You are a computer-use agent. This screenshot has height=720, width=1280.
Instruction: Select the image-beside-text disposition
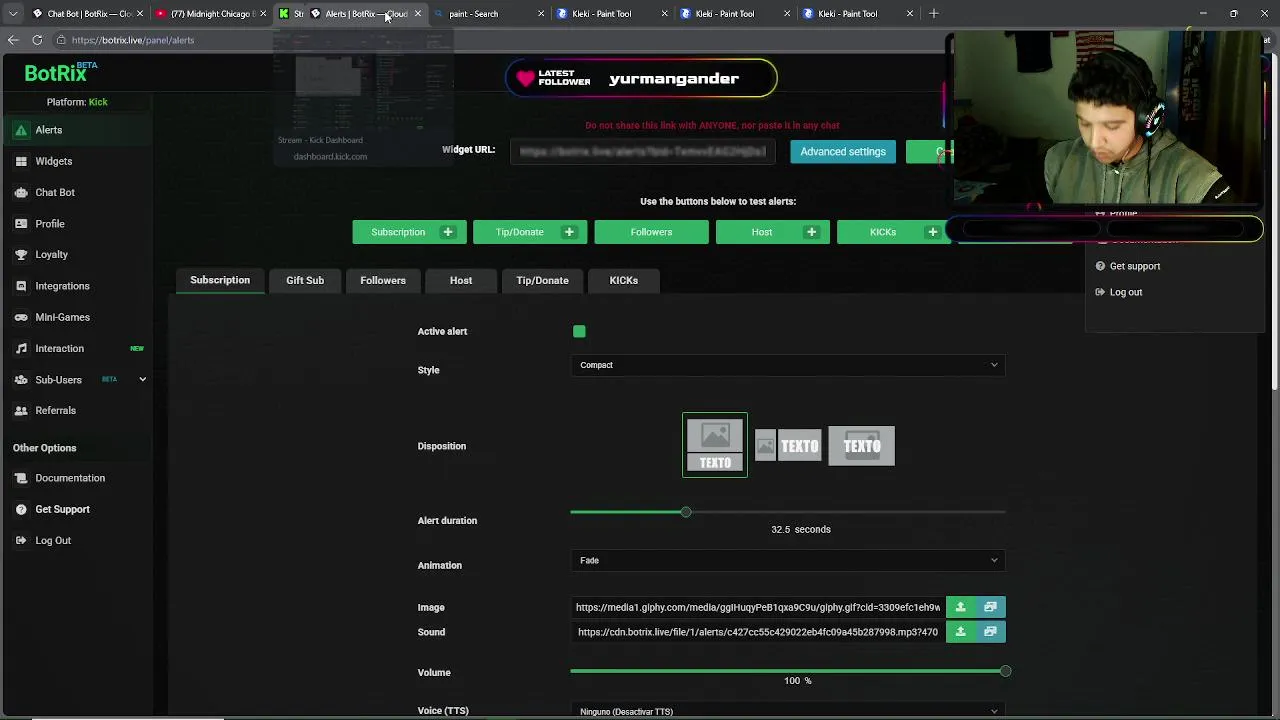pos(788,446)
